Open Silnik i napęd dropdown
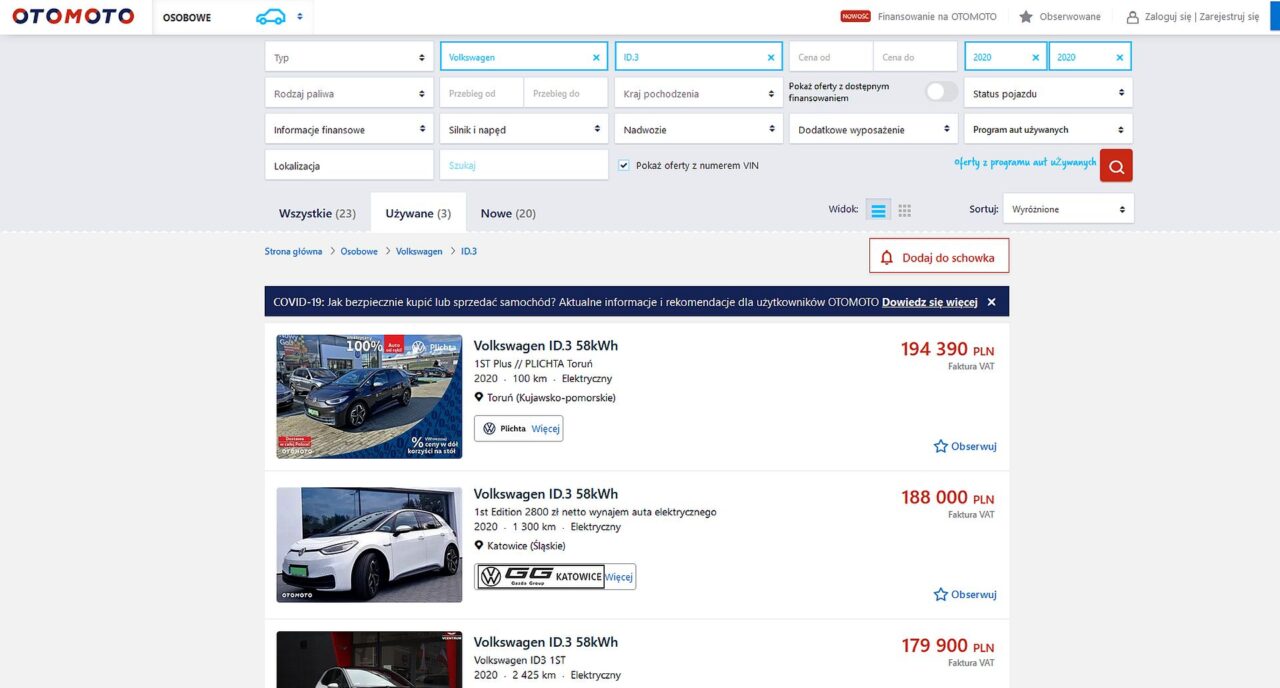The width and height of the screenshot is (1280, 688). (523, 130)
